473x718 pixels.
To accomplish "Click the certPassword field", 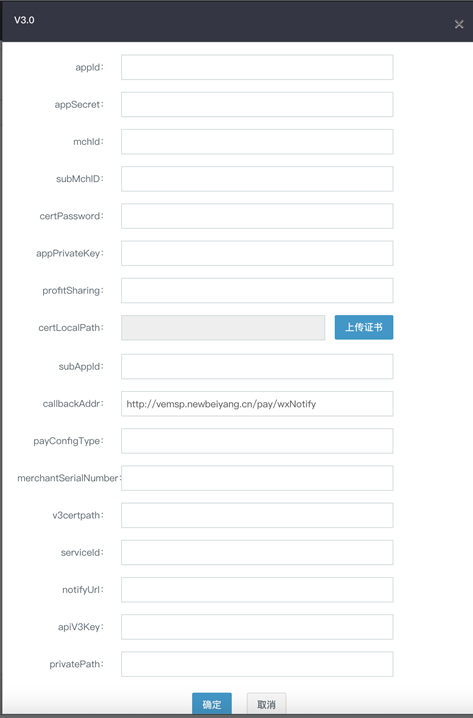I will [257, 216].
